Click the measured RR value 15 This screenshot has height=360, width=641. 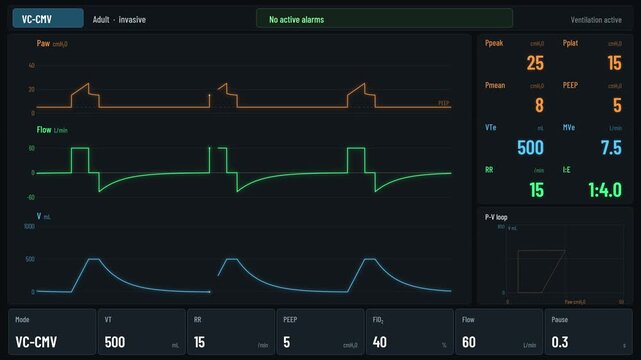(537, 190)
